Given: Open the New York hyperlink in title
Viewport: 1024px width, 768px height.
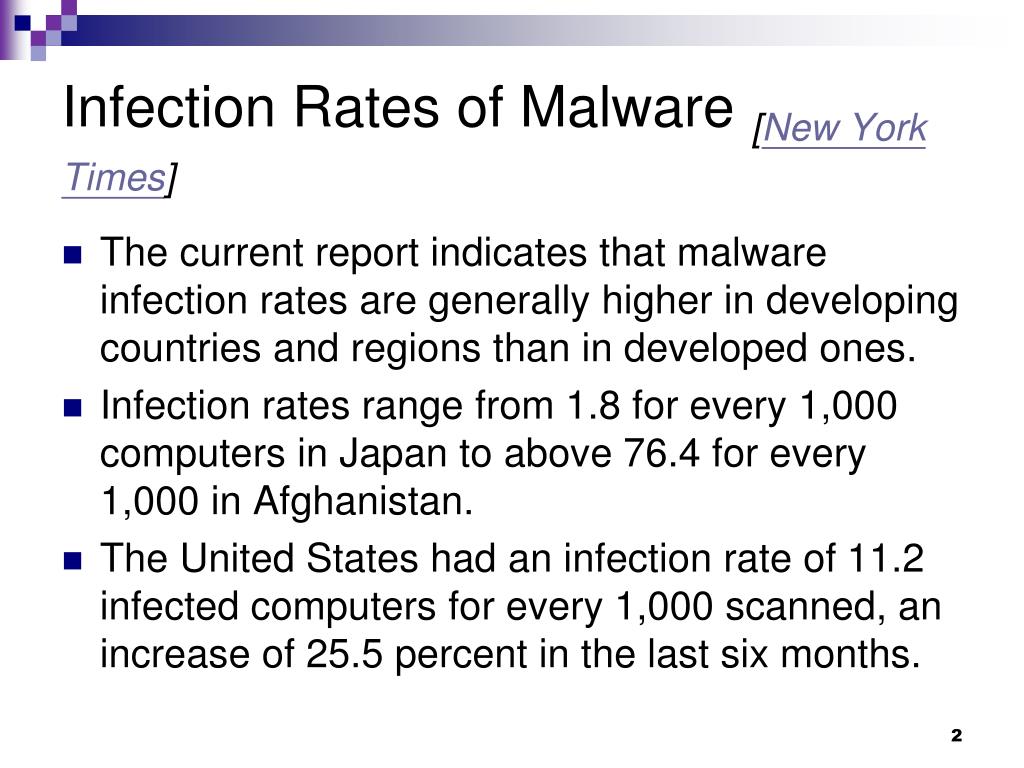Looking at the screenshot, I should (x=844, y=128).
